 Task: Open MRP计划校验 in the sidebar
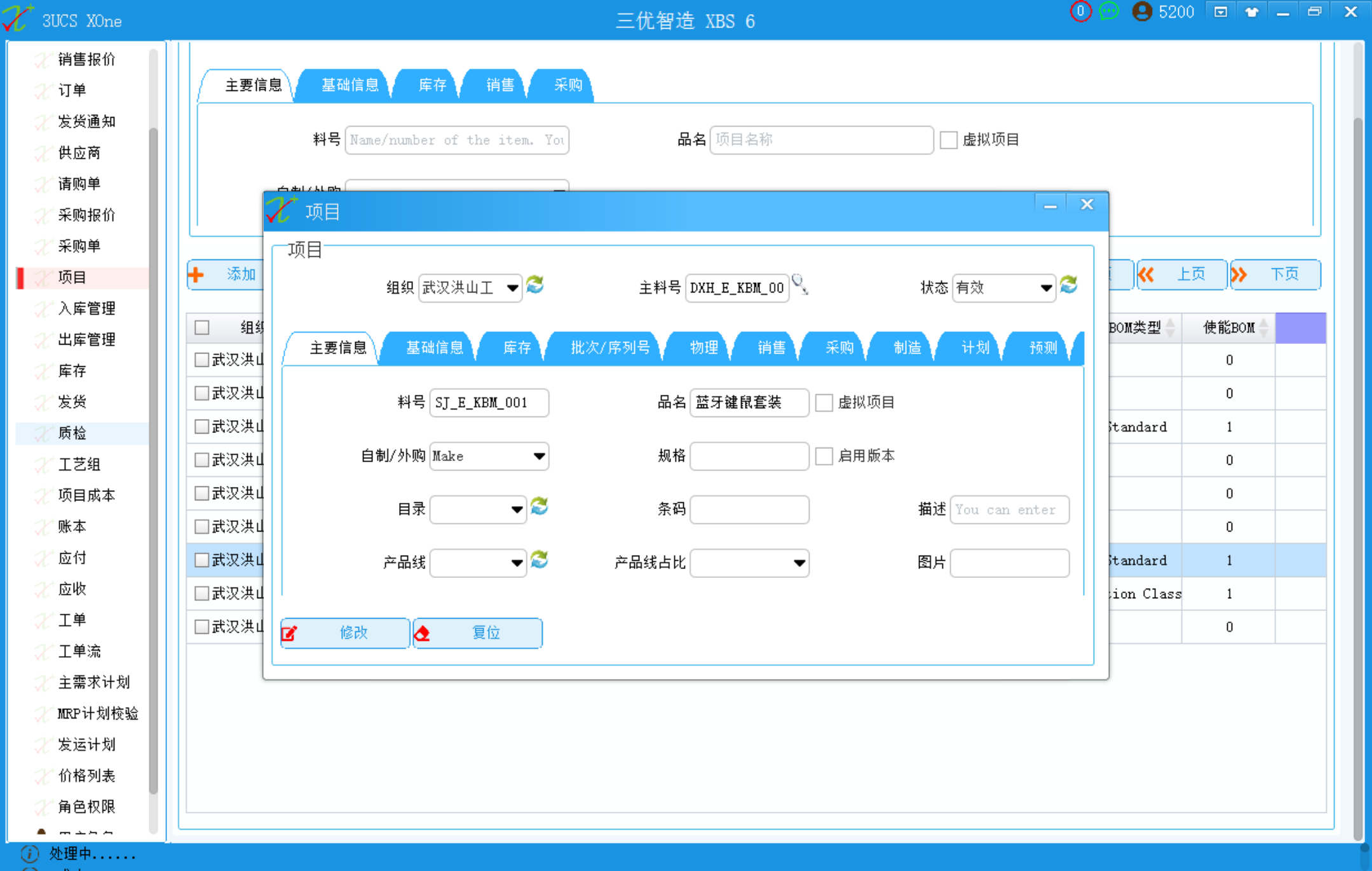(98, 713)
